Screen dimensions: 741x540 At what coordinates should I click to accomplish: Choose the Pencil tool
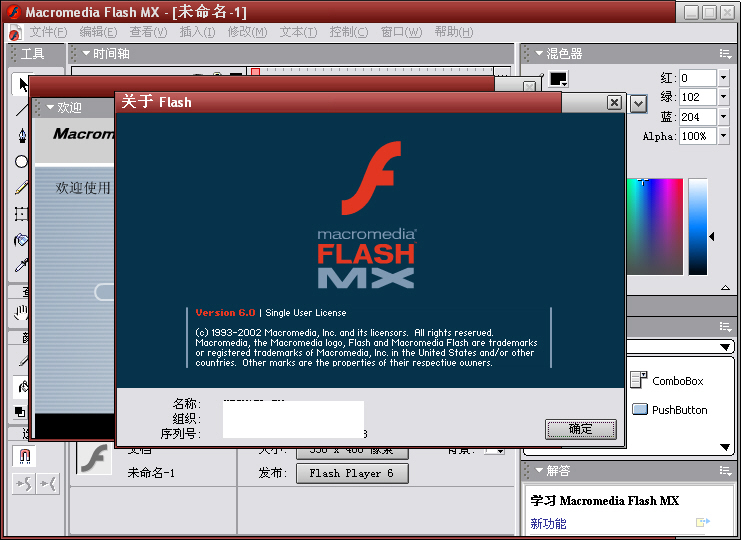click(22, 188)
